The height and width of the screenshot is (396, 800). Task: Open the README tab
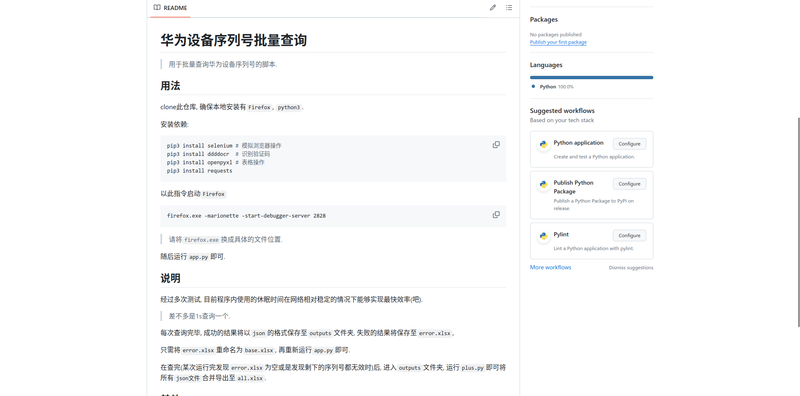(170, 8)
